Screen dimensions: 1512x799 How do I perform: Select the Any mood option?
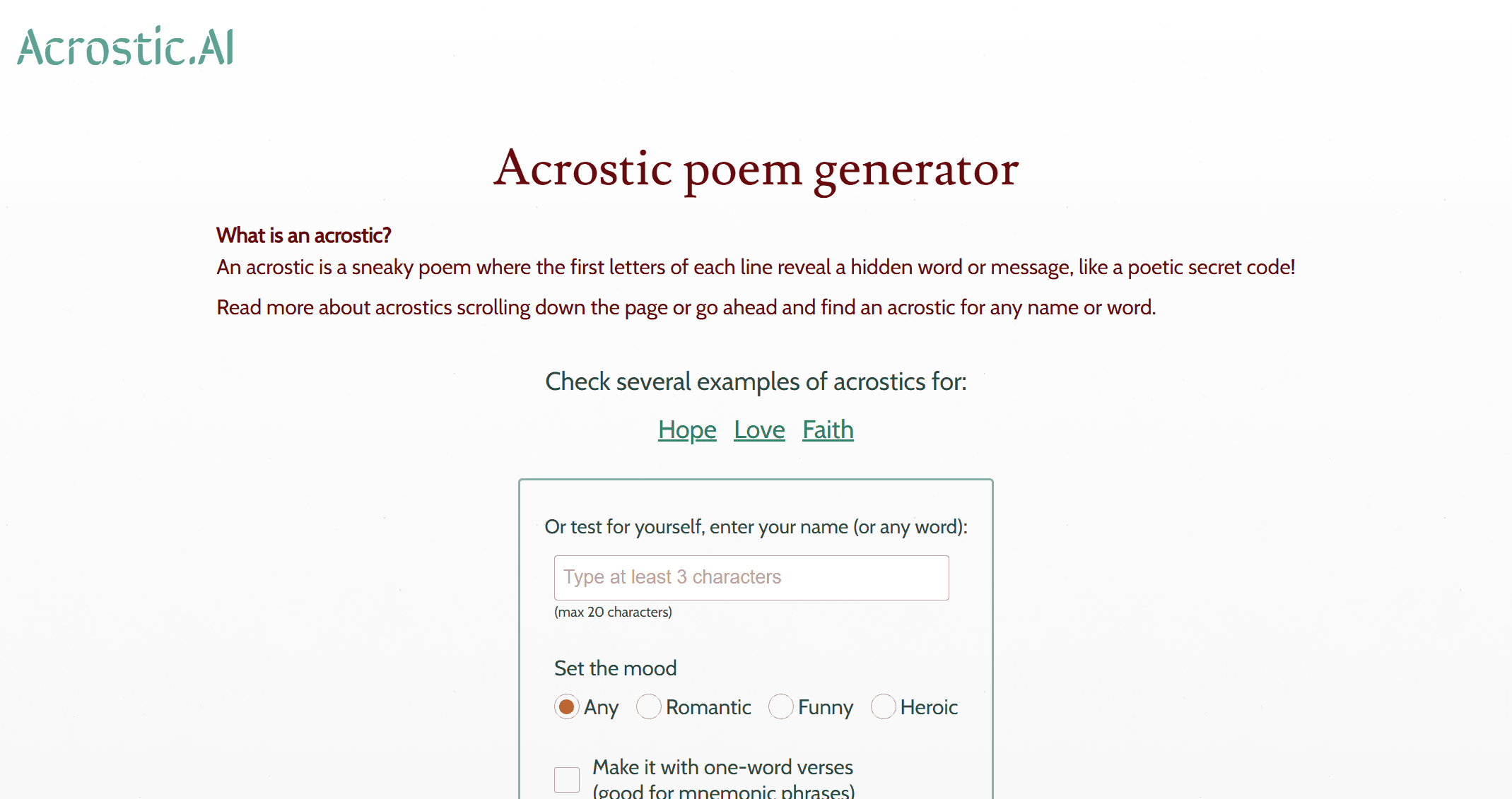(x=565, y=706)
